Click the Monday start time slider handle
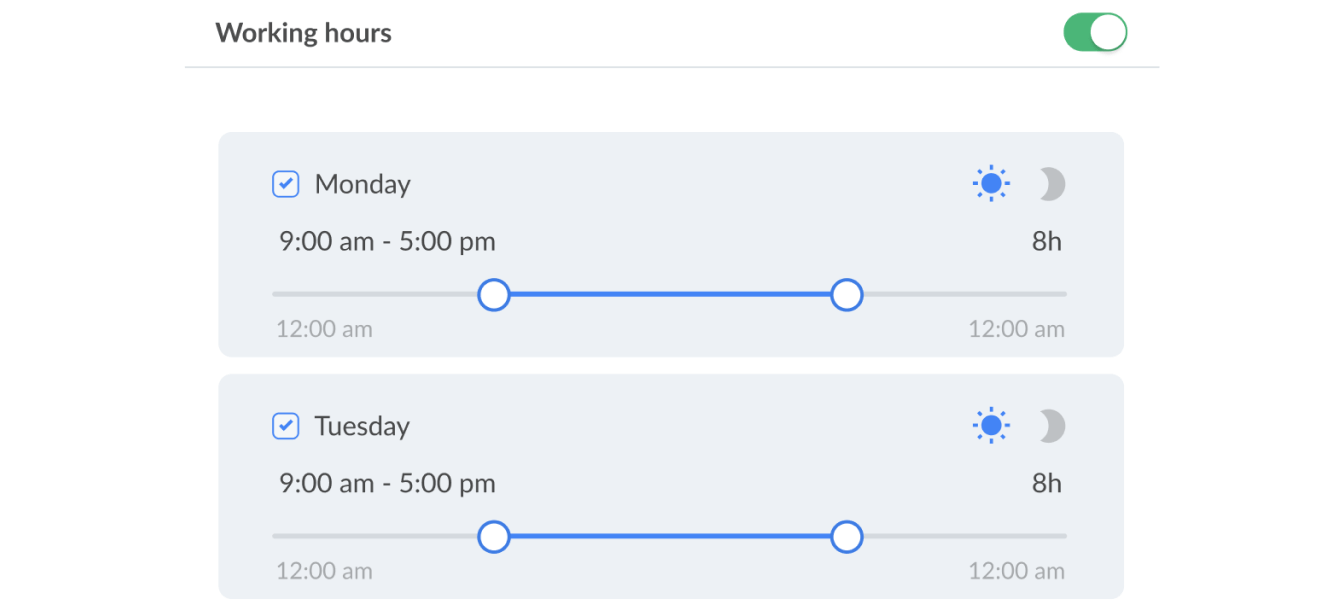 tap(494, 294)
